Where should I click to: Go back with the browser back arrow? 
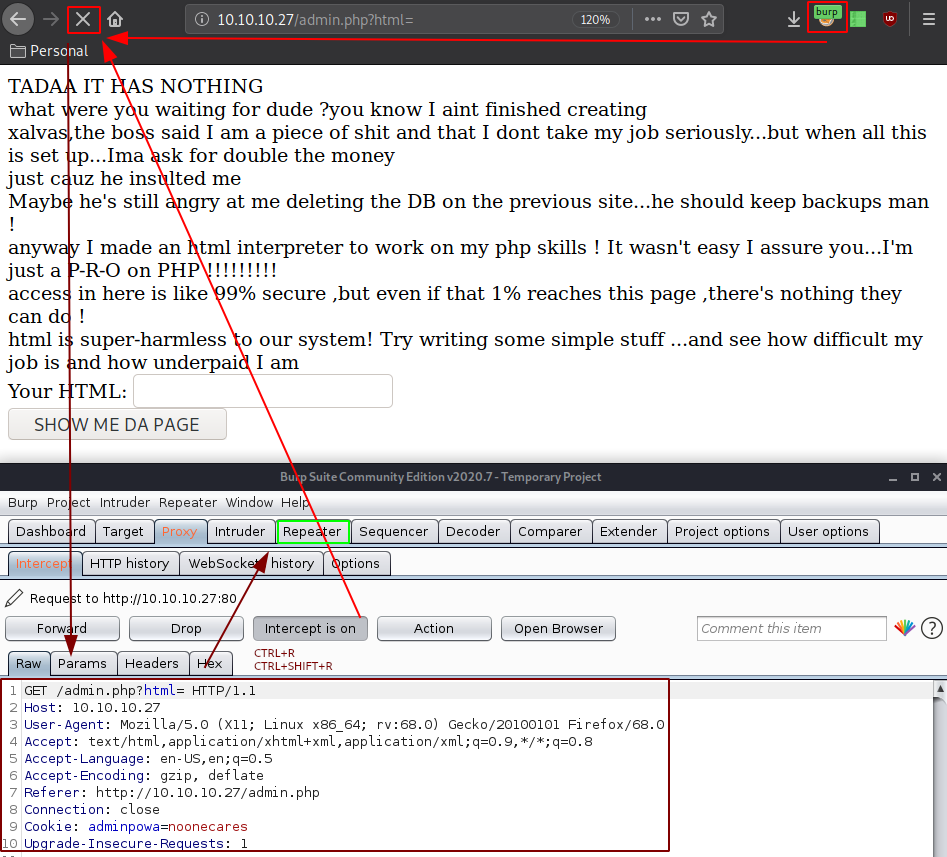(x=18, y=19)
